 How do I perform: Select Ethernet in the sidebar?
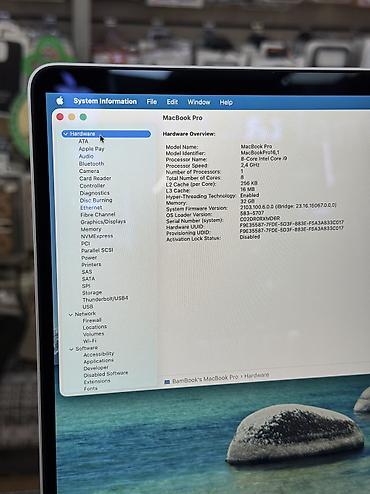click(x=91, y=207)
